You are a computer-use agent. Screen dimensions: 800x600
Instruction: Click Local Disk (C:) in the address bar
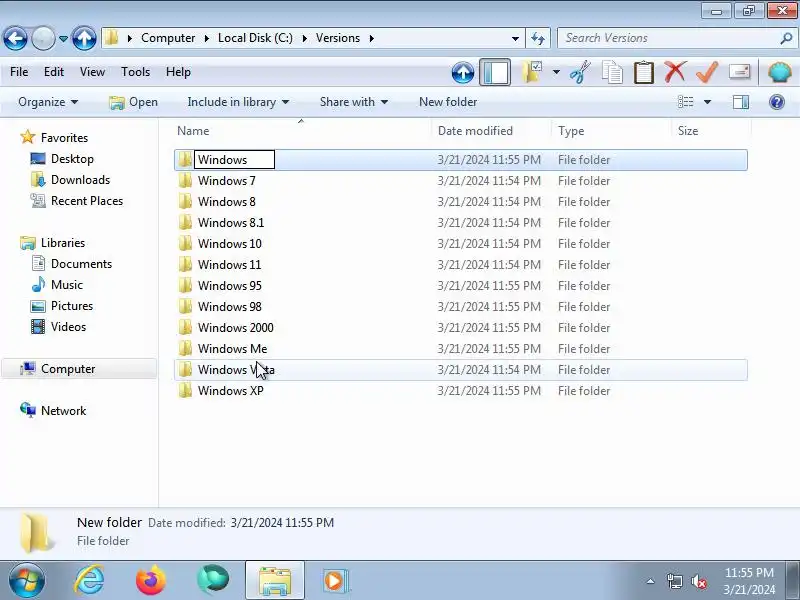[x=255, y=38]
